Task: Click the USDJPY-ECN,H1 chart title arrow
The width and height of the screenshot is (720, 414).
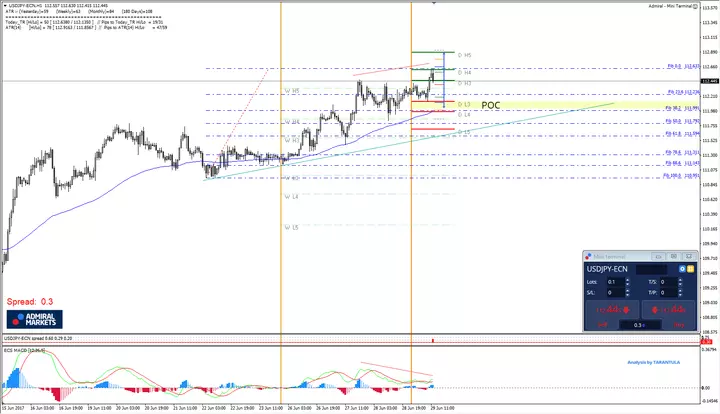Action: 3,4
